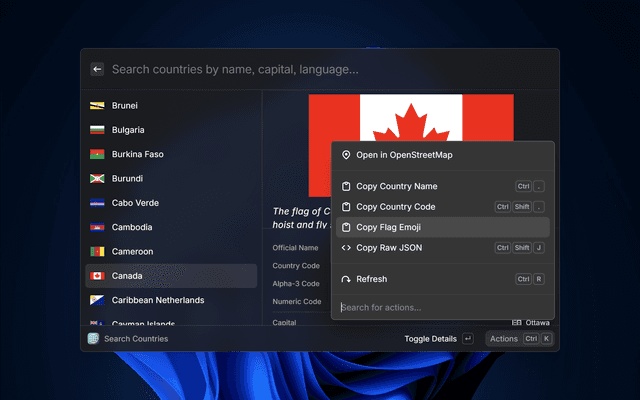Select Caribbean Netherlands in the list
Viewport: 640px width, 400px height.
[171, 300]
